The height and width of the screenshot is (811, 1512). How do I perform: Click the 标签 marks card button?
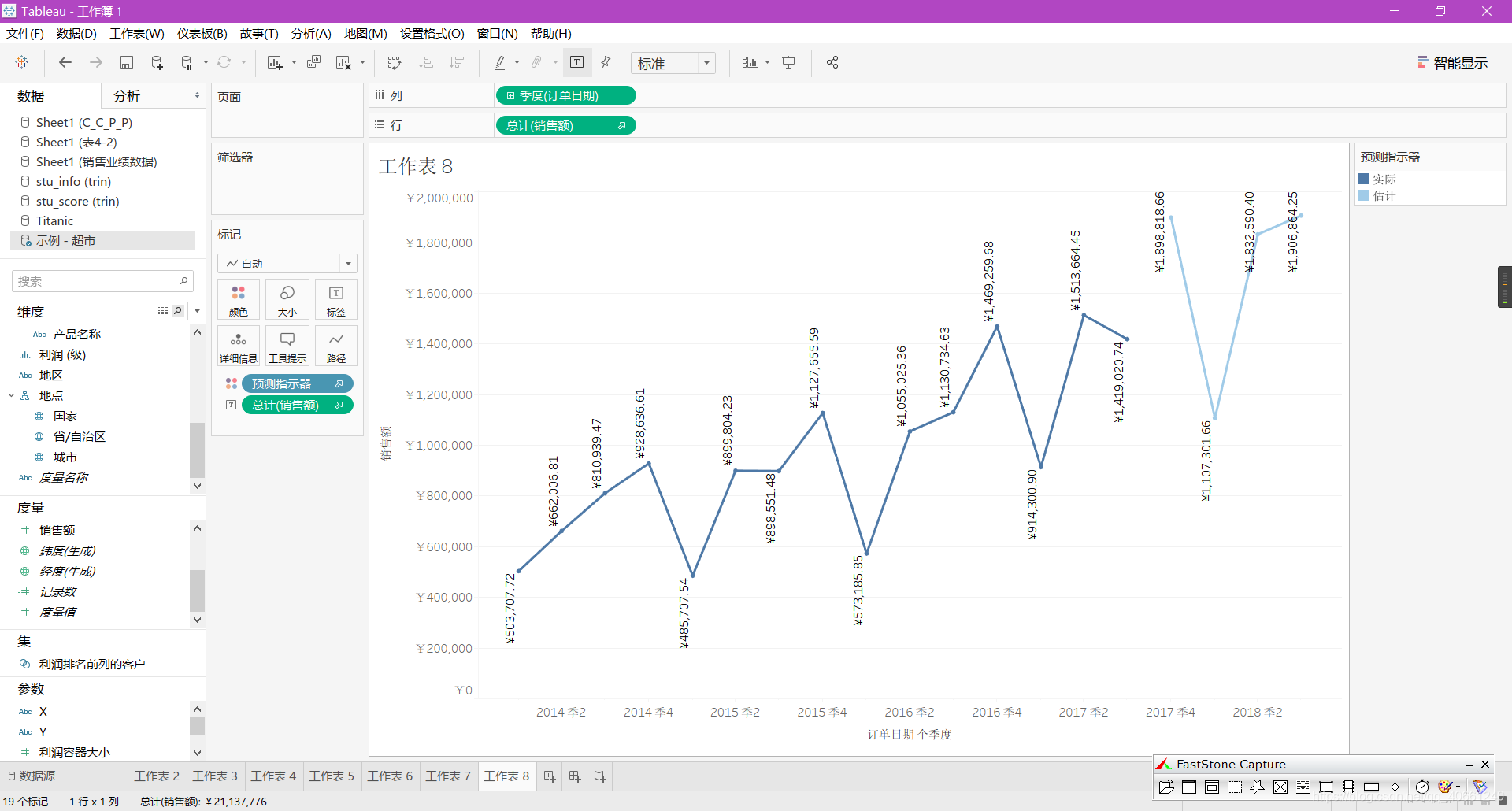click(336, 300)
